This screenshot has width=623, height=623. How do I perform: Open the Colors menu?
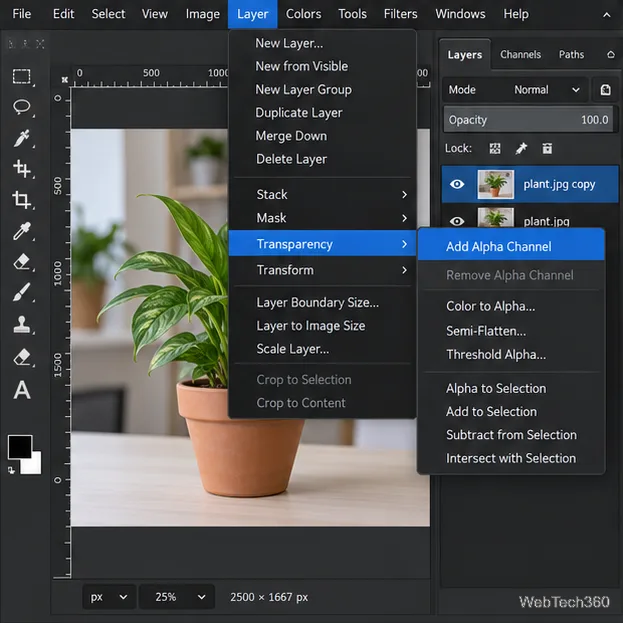coord(304,14)
